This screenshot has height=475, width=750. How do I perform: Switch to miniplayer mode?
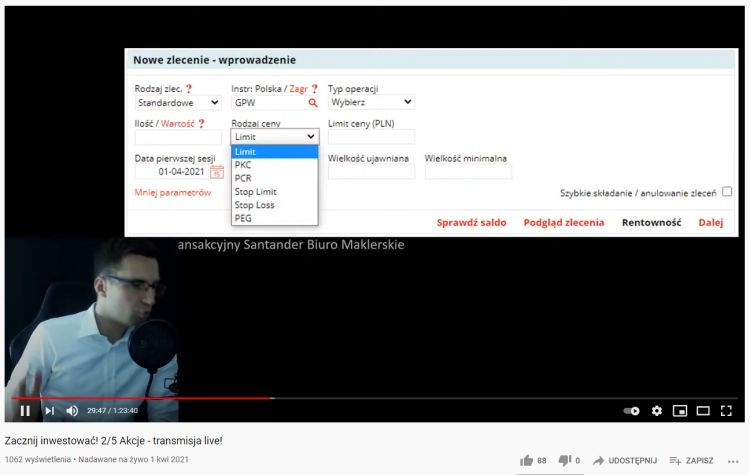pyautogui.click(x=680, y=410)
